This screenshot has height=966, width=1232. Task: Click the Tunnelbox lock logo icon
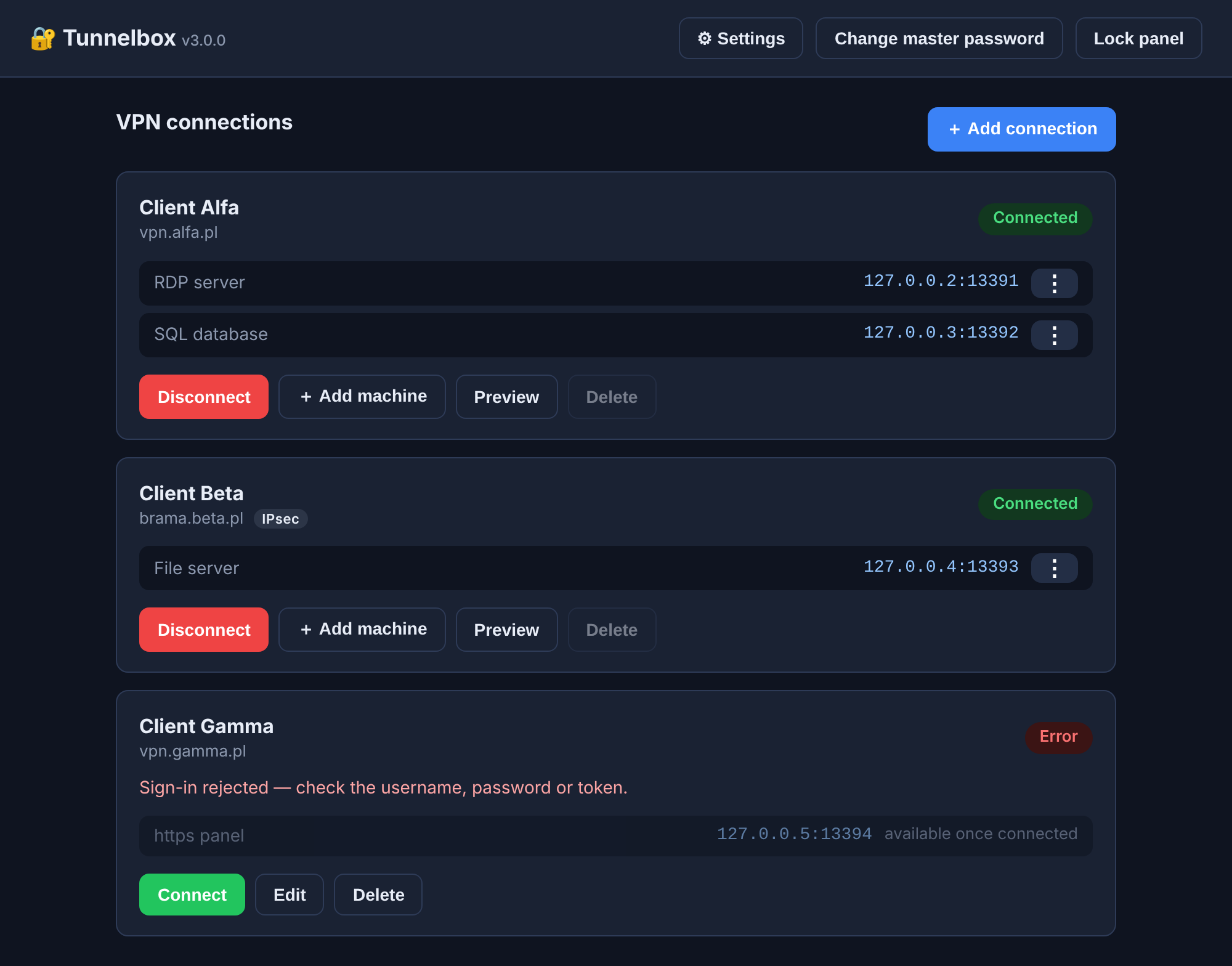pos(43,38)
